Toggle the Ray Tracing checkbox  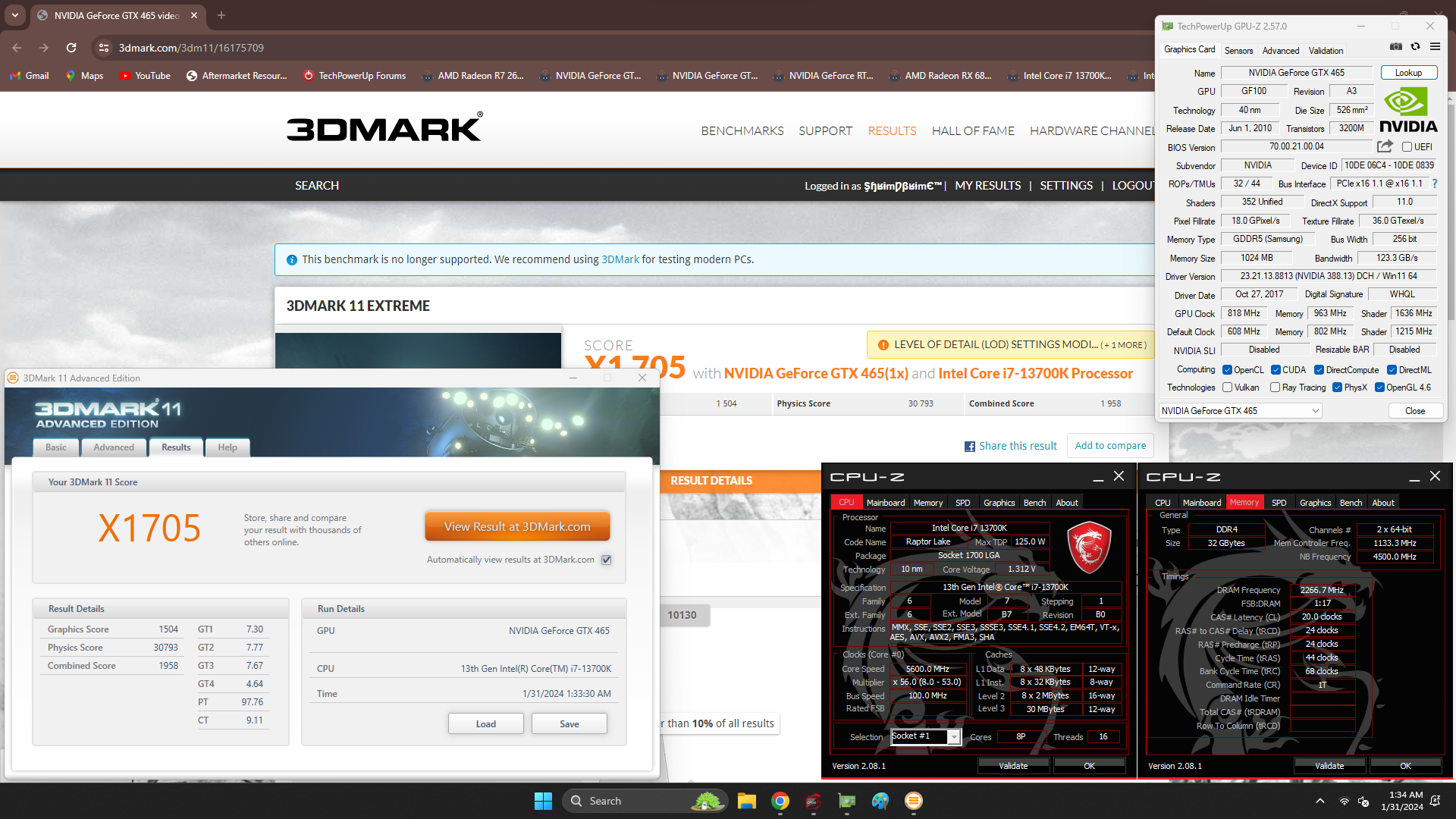point(1275,388)
